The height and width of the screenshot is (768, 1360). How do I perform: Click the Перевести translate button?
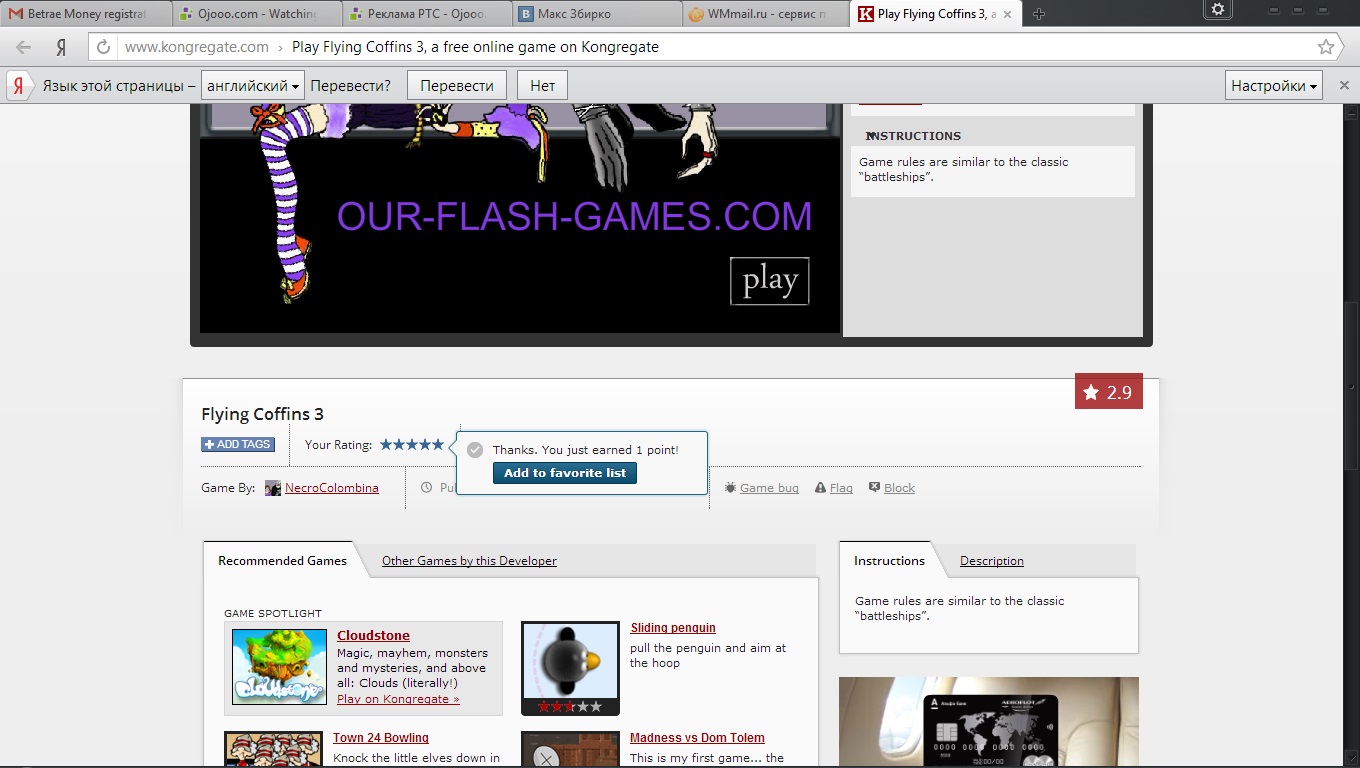point(457,86)
